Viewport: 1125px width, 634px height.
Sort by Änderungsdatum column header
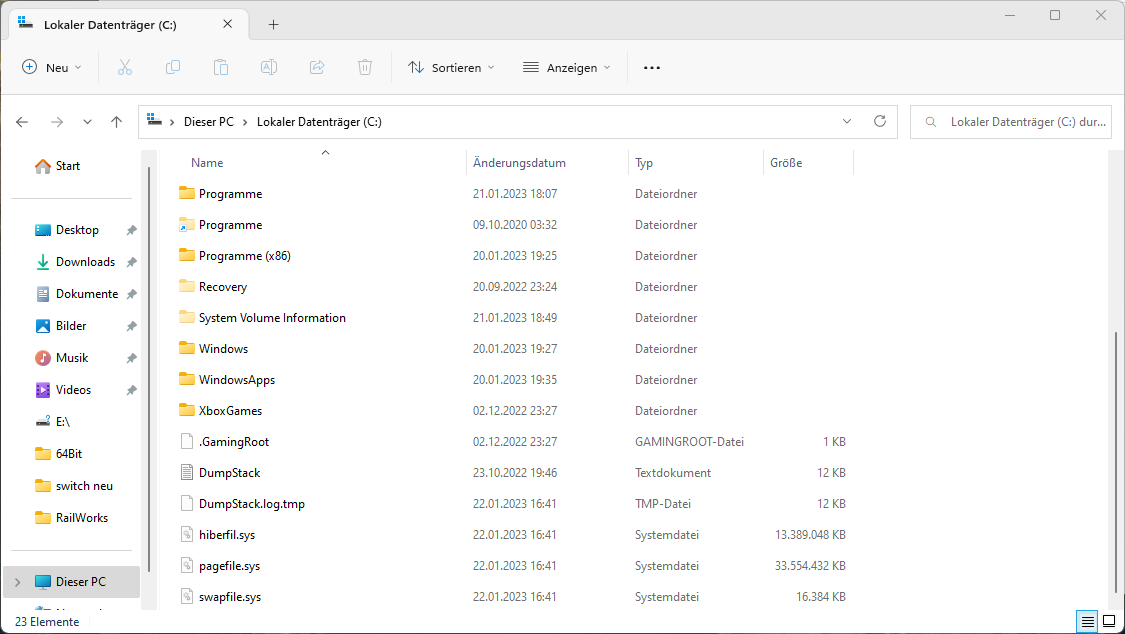pyautogui.click(x=519, y=163)
